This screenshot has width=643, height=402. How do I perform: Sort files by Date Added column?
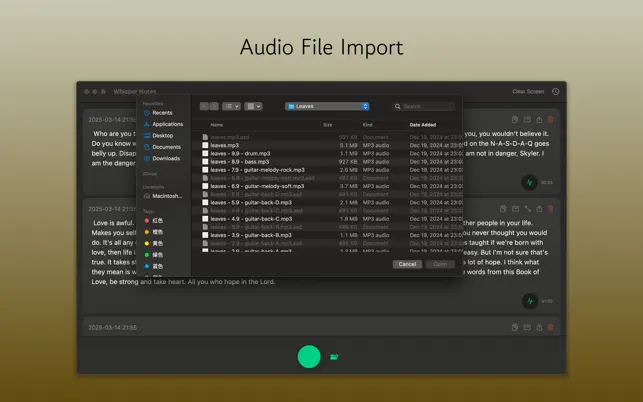click(x=423, y=125)
